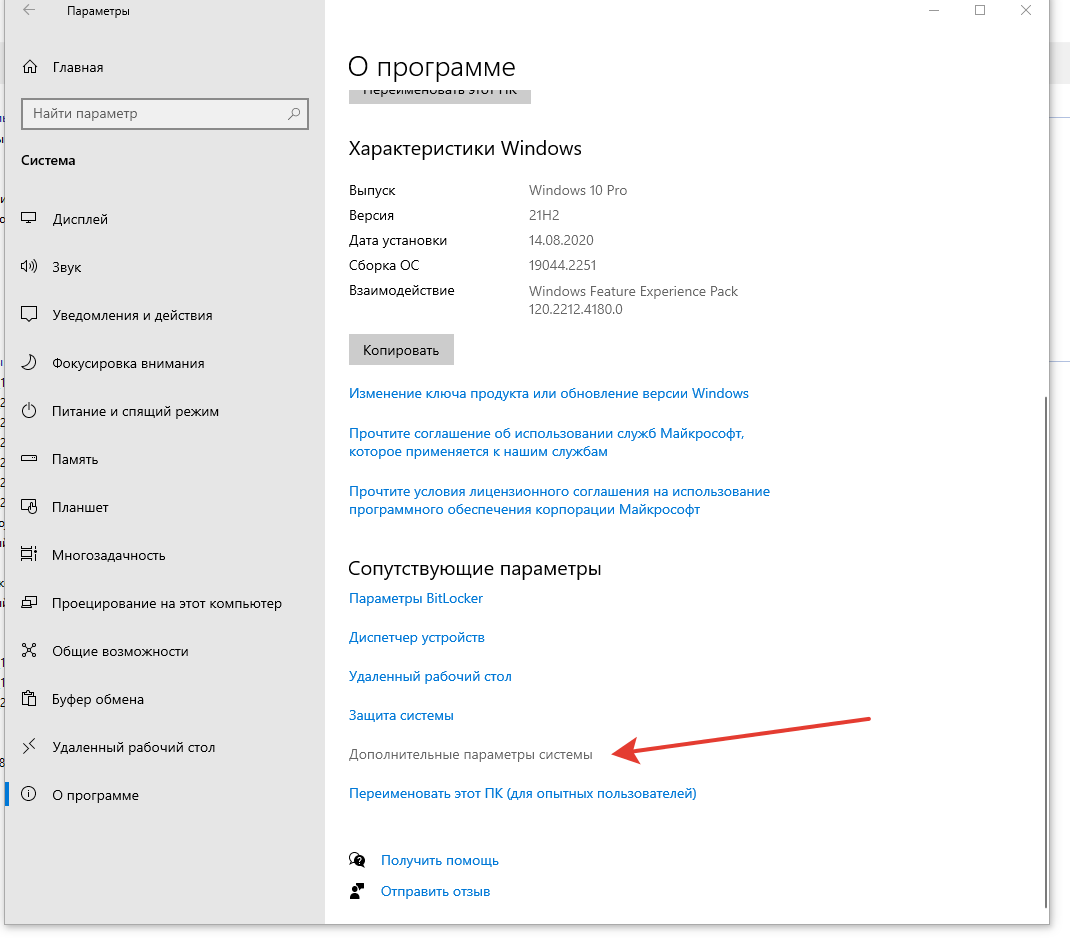Click the install date 14.08.2020
This screenshot has height=940, width=1070.
click(561, 240)
